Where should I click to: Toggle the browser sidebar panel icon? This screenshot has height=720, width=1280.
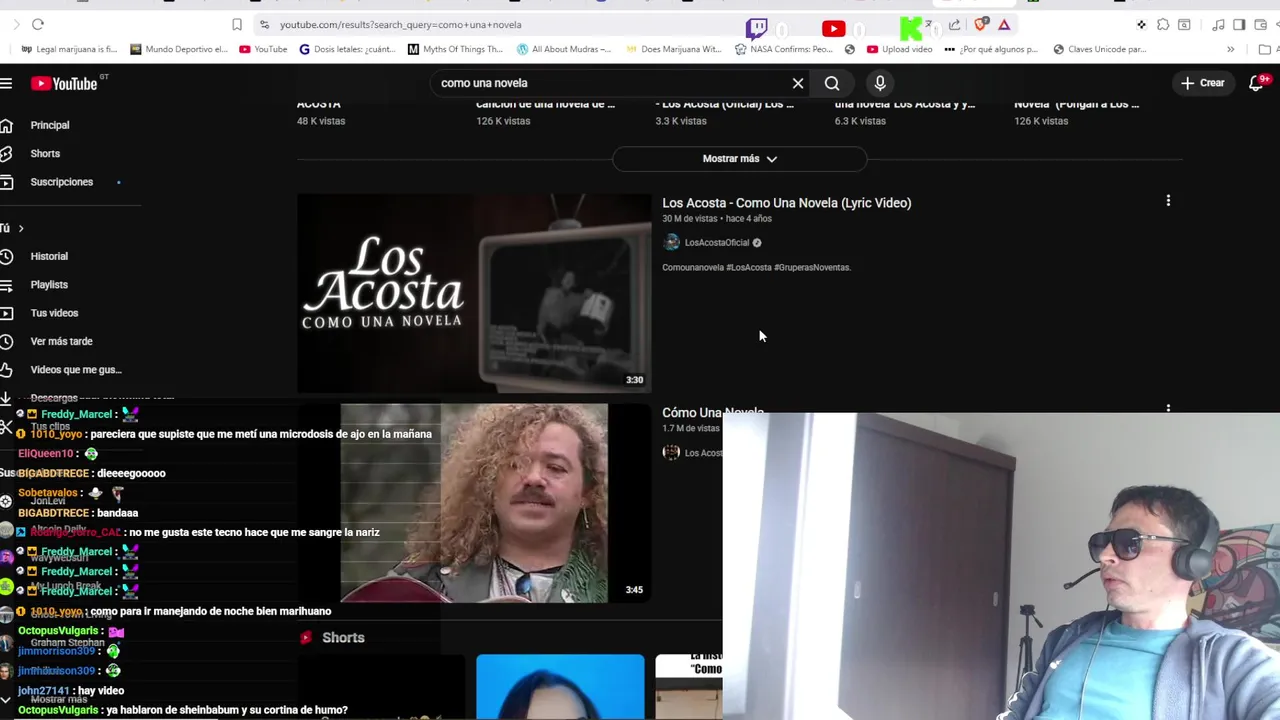(1239, 24)
